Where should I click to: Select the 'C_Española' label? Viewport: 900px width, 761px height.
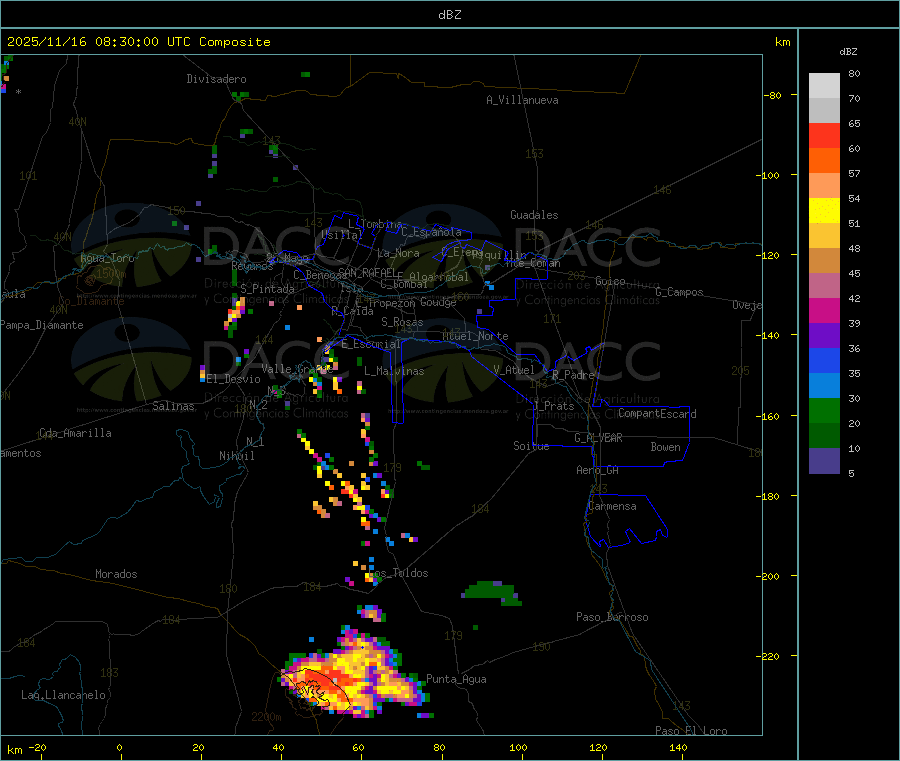click(432, 232)
